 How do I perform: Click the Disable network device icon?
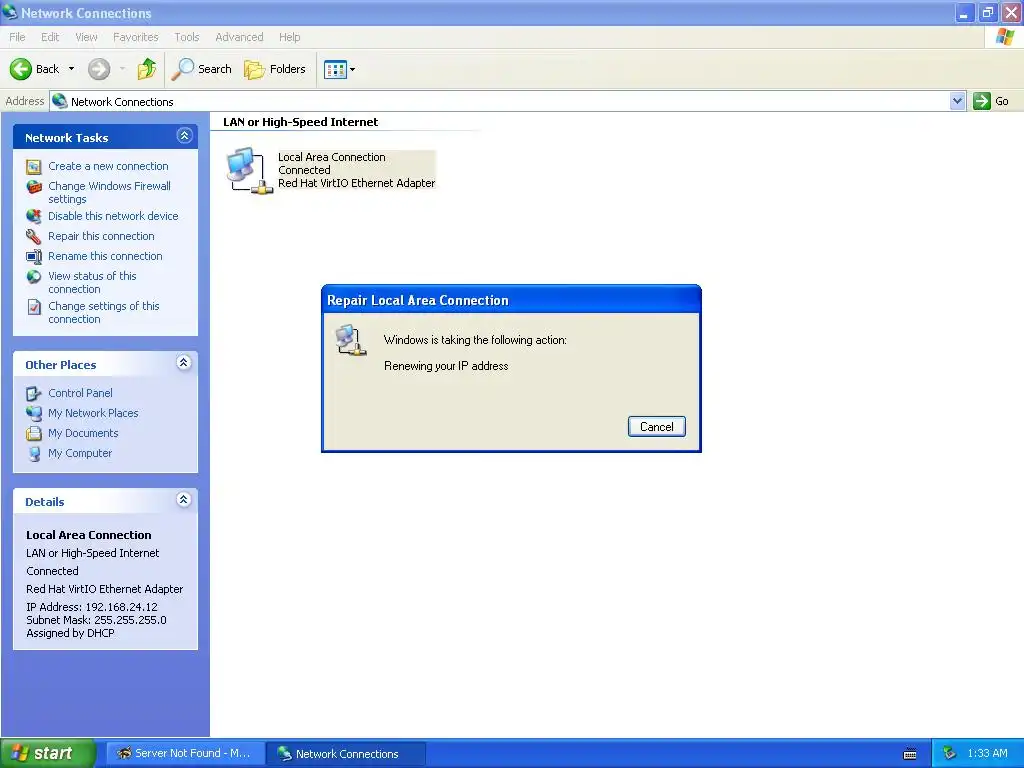point(34,216)
